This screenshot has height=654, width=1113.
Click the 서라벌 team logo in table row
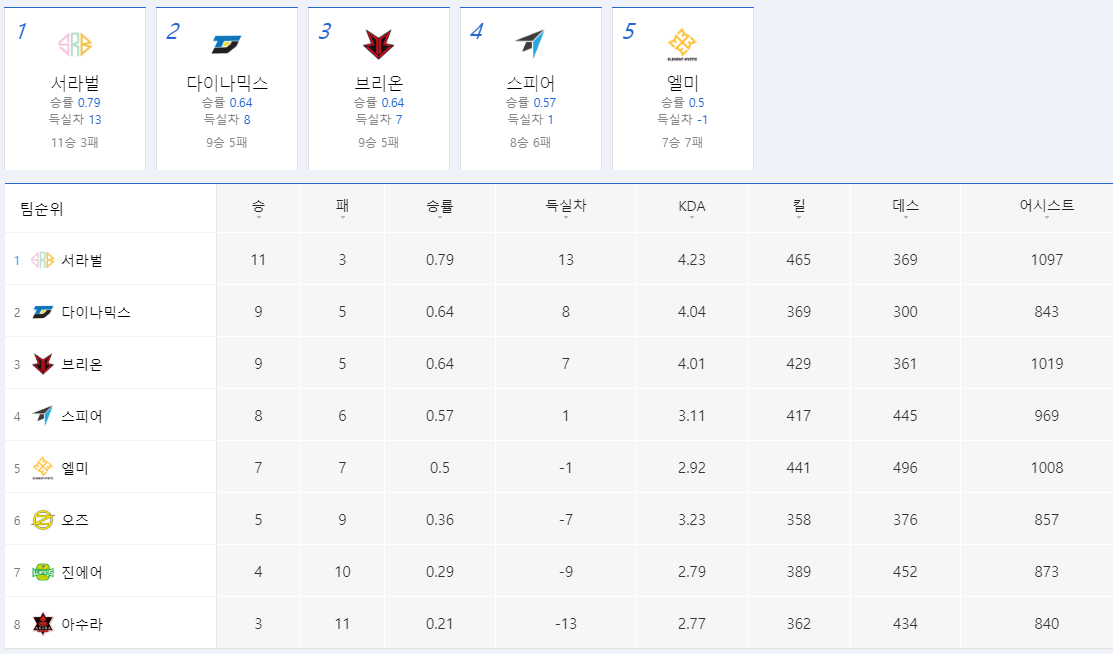(43, 260)
